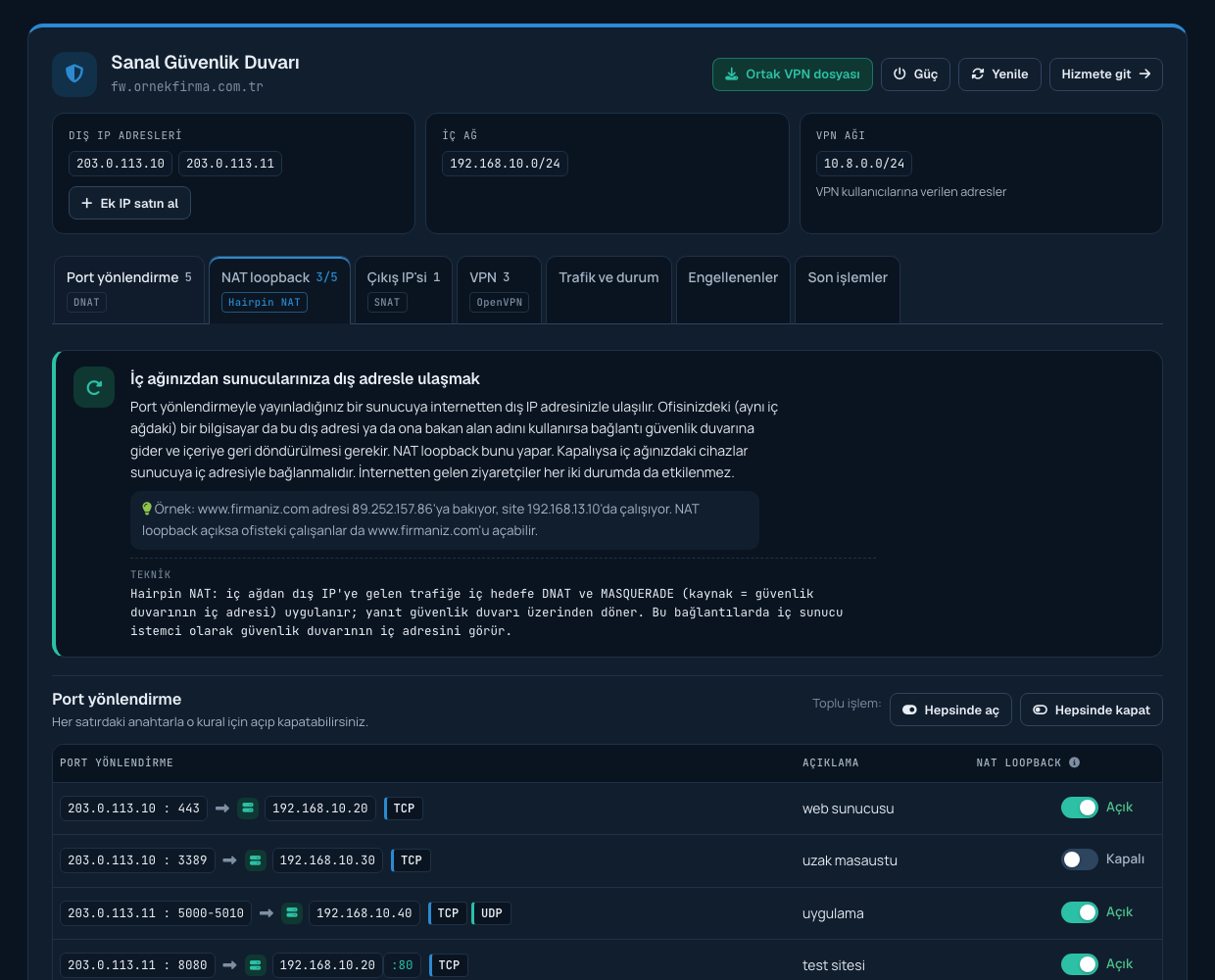Click external IP chip 203.0.113.11

click(x=230, y=164)
